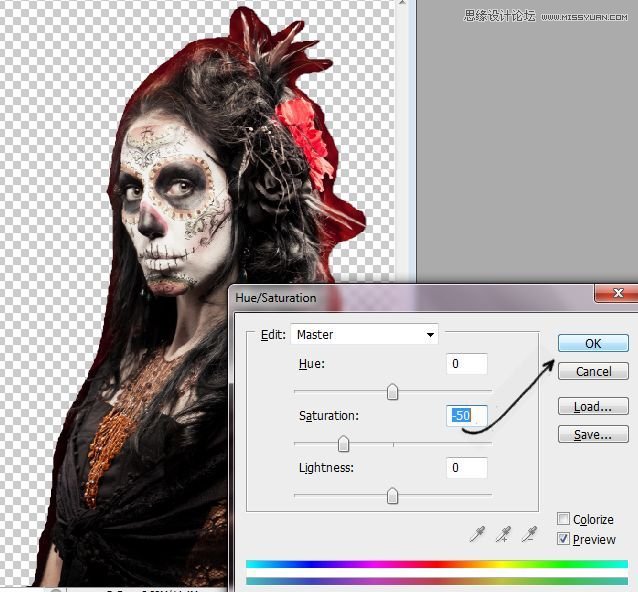
Task: Click the upper rainbow color bar
Action: point(437,564)
